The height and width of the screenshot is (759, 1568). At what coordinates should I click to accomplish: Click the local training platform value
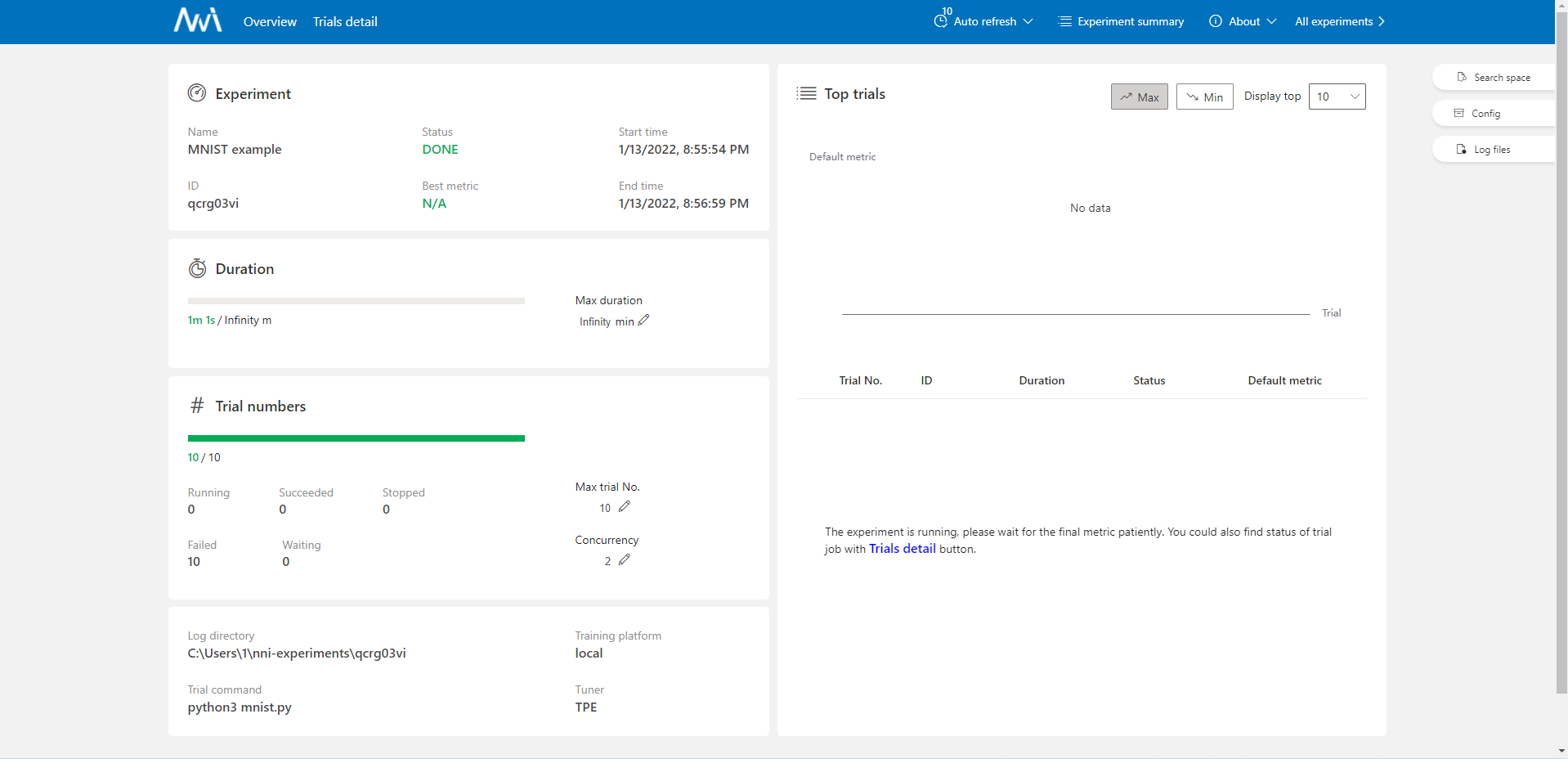point(589,653)
